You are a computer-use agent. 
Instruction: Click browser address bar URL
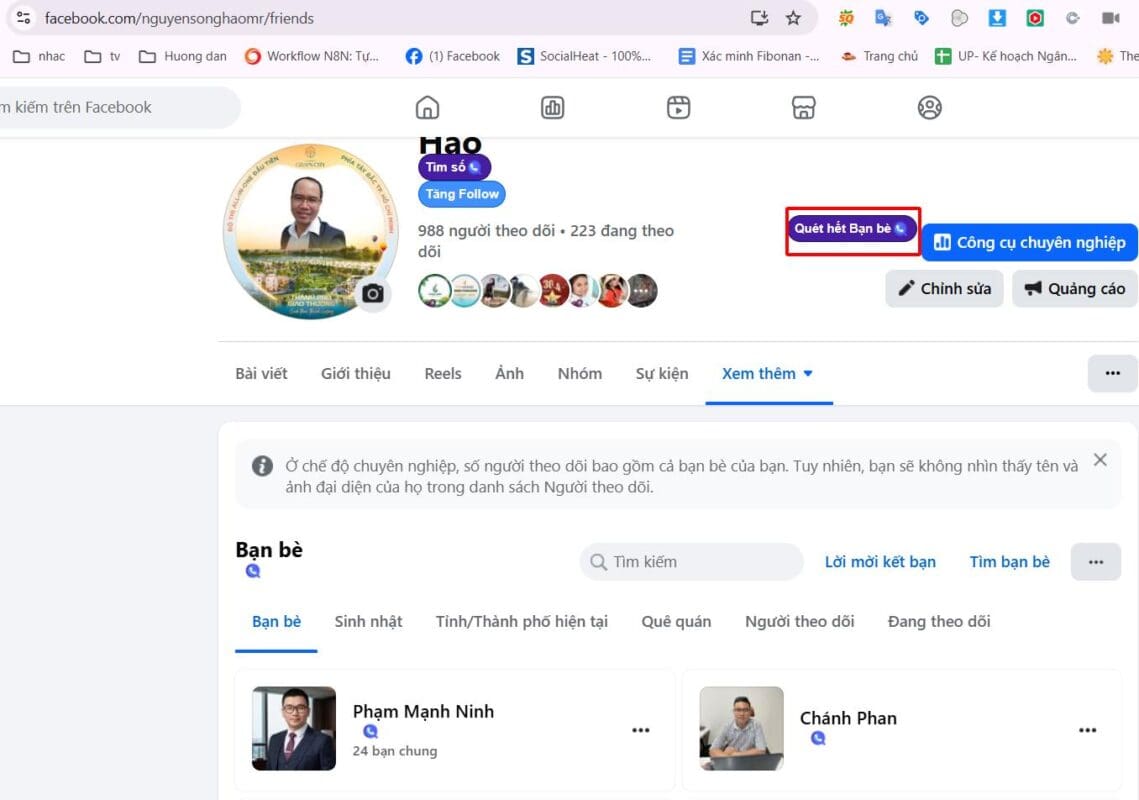pos(179,18)
